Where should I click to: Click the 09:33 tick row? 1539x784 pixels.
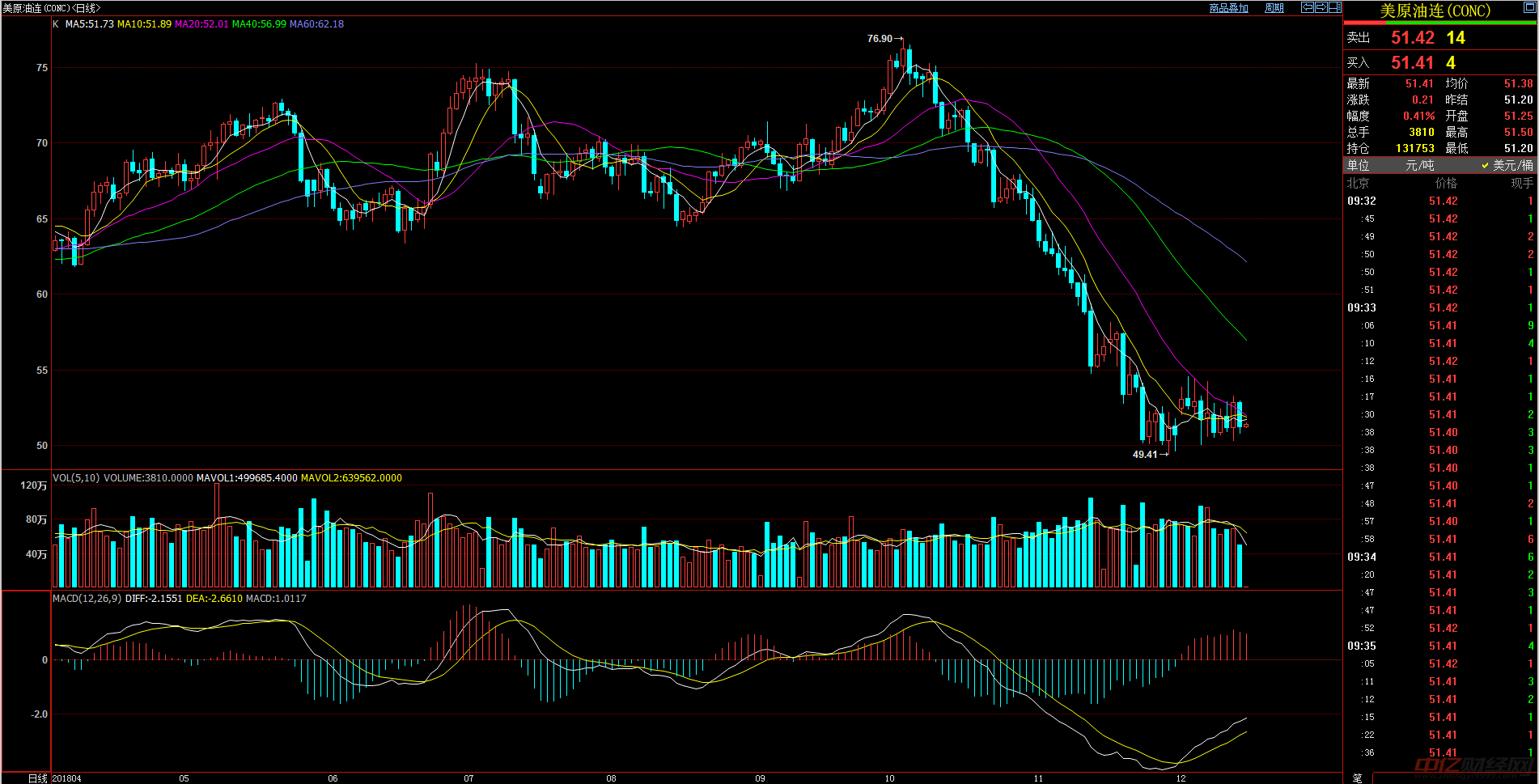[1440, 307]
